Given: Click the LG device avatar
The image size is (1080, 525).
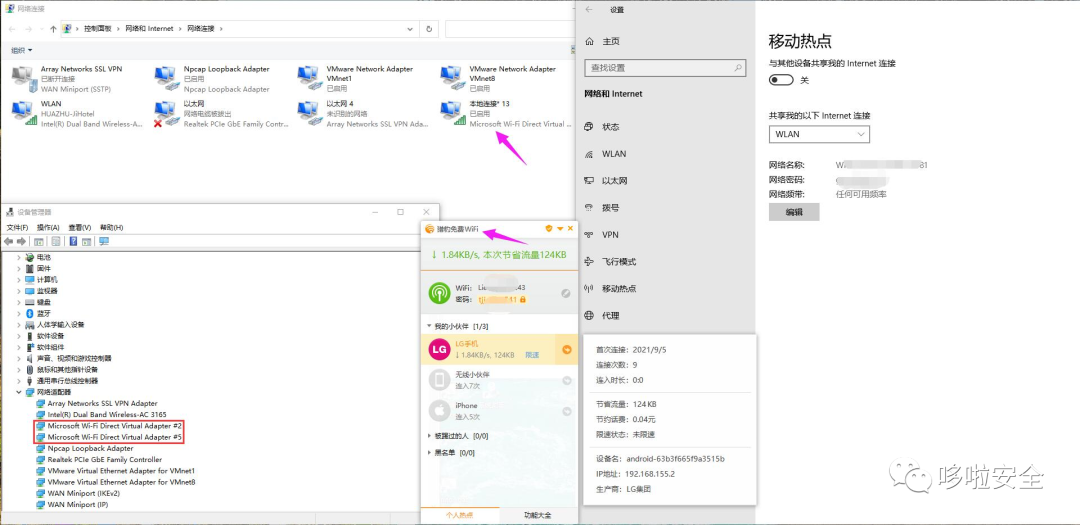Looking at the screenshot, I should pyautogui.click(x=439, y=349).
